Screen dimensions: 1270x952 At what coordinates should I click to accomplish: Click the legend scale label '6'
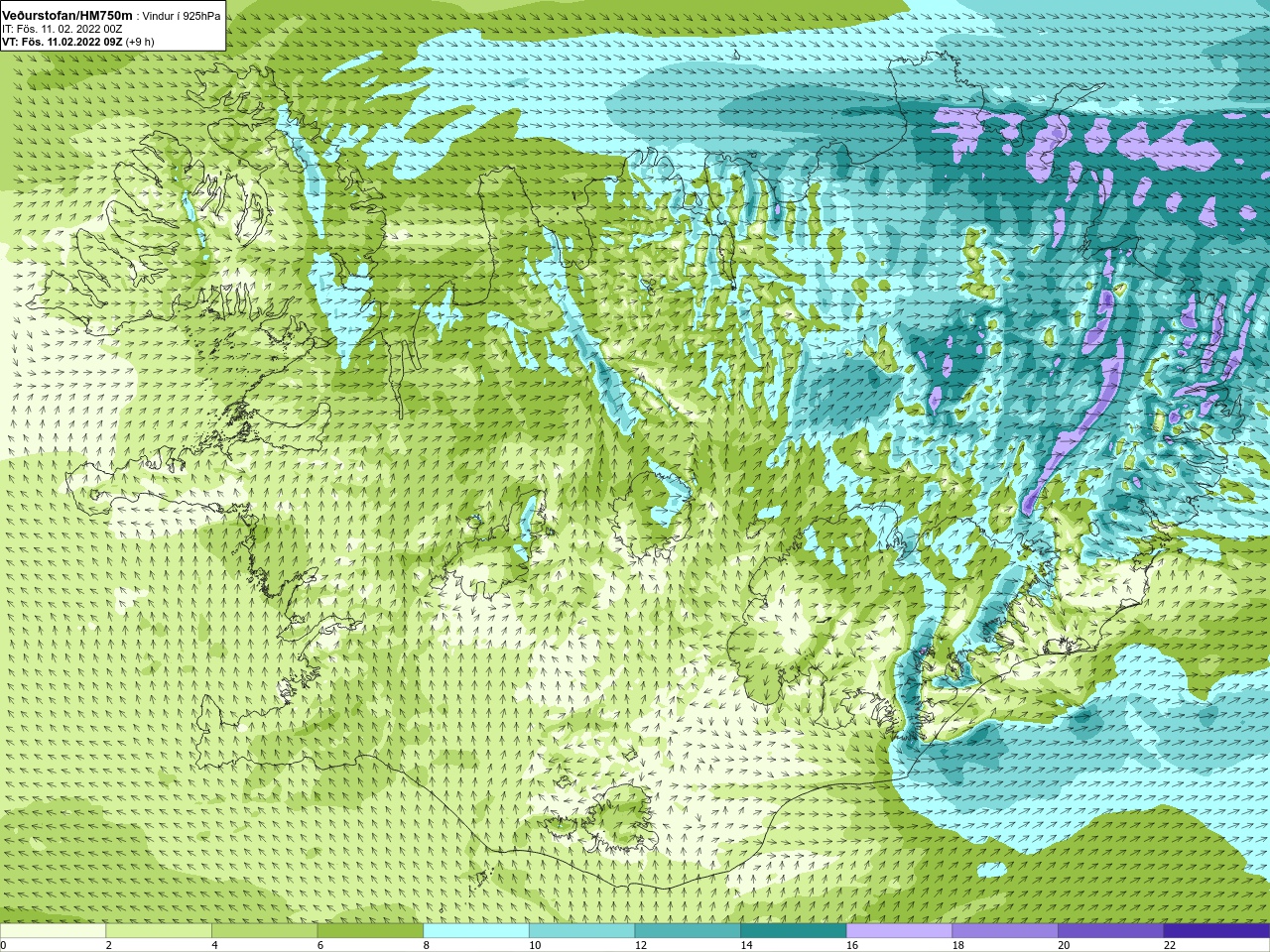[x=319, y=945]
